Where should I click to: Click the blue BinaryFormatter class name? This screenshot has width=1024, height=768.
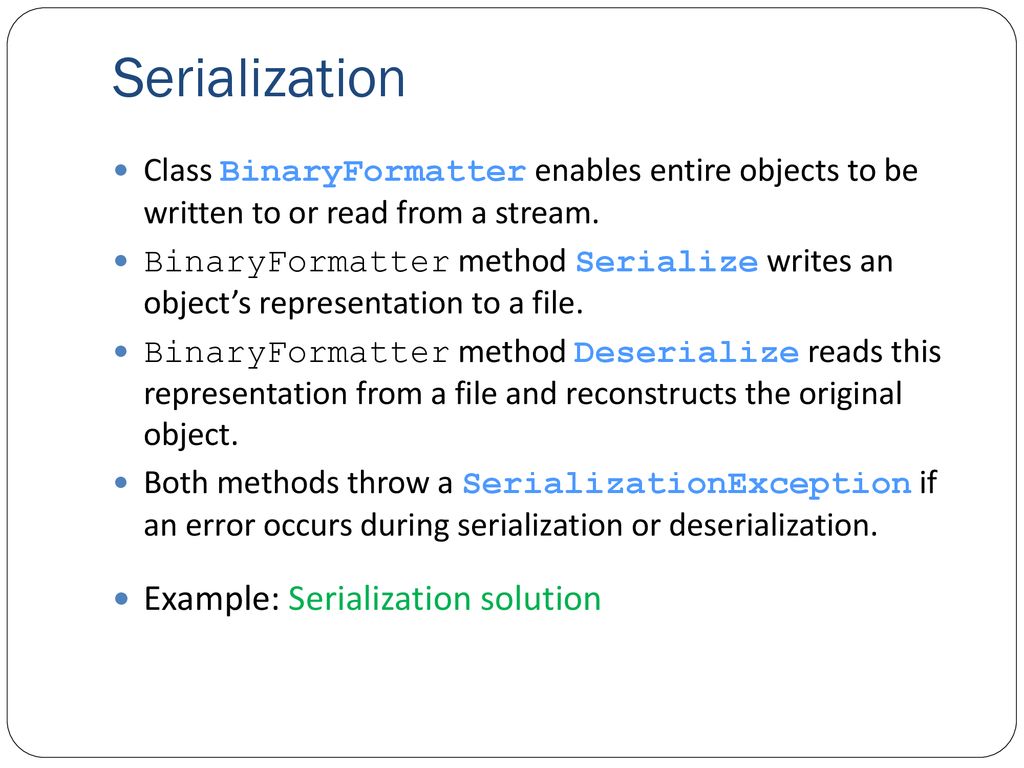pyautogui.click(x=372, y=171)
